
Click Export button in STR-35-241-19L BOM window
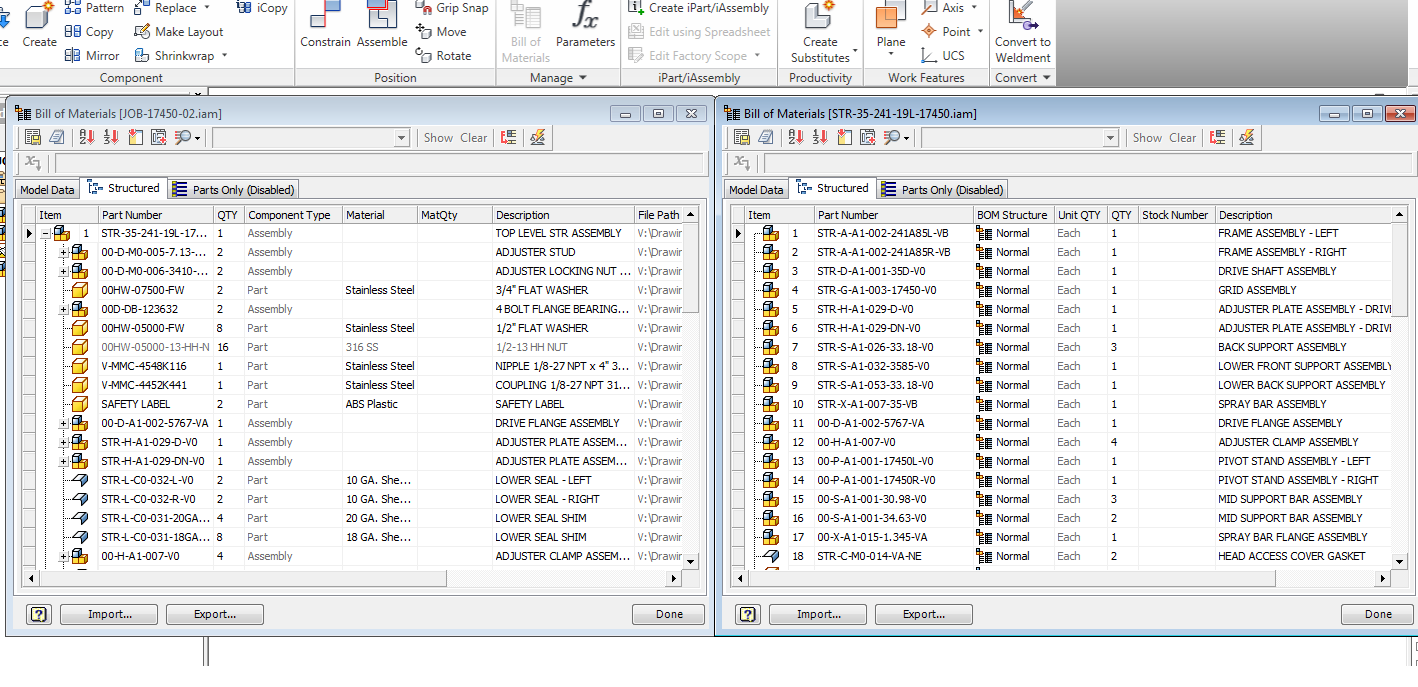924,614
